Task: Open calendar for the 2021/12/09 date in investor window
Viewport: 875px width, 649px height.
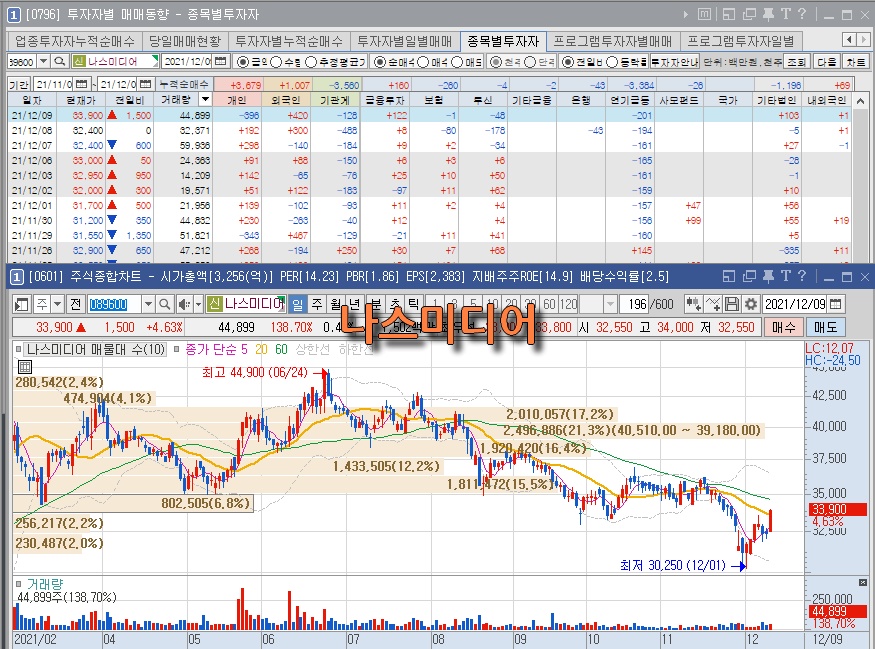Action: 220,61
